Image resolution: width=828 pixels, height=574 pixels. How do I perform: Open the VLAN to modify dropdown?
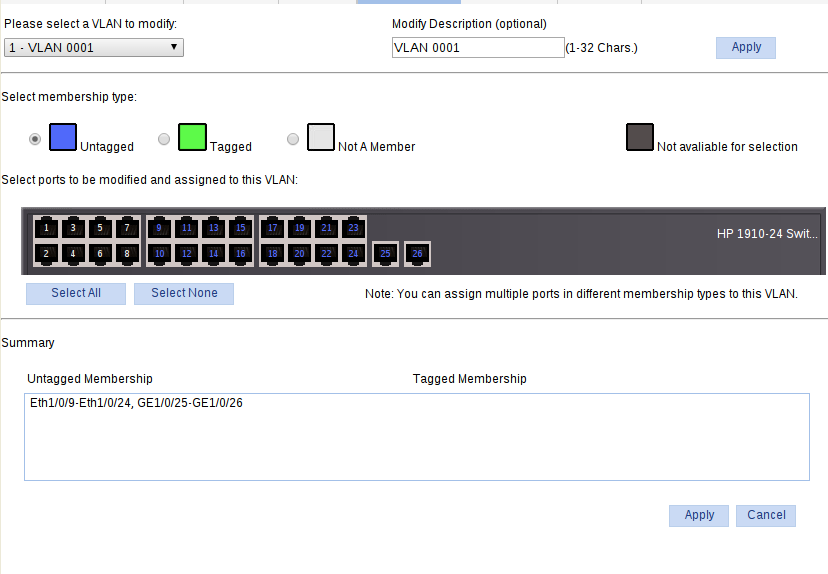click(x=94, y=48)
